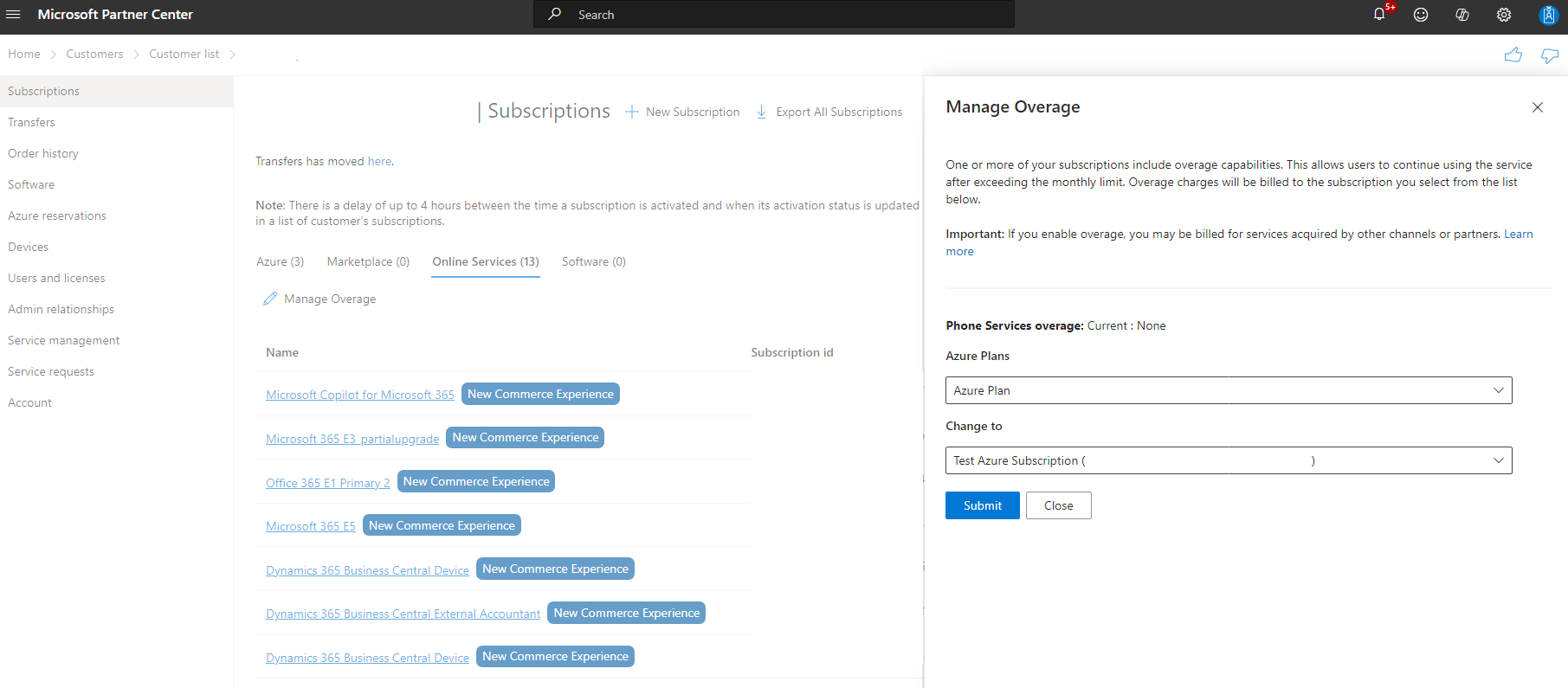Open Users and licenses in sidebar
The height and width of the screenshot is (688, 1568).
[56, 278]
